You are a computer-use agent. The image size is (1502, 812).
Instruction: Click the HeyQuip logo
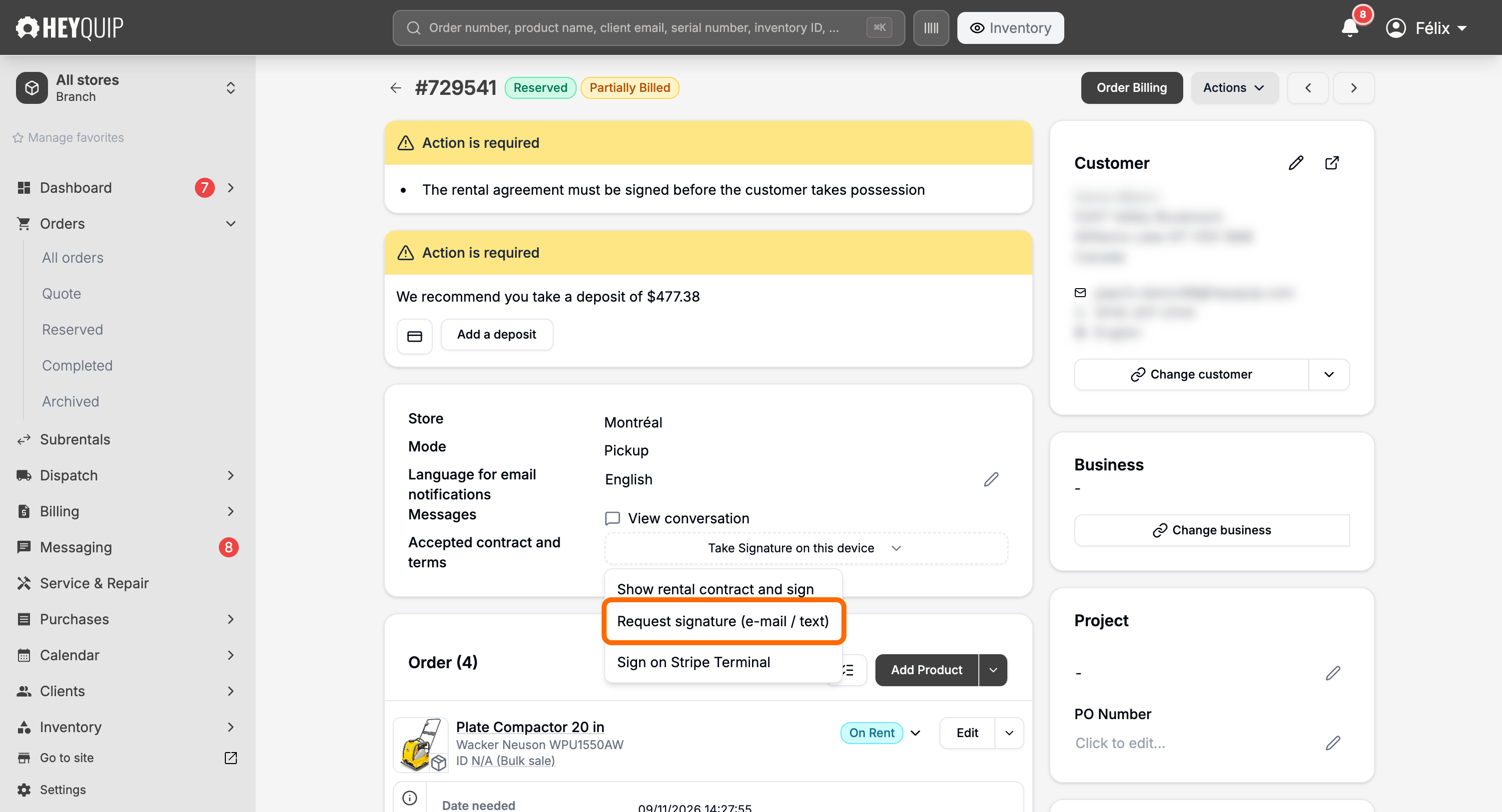pos(69,27)
